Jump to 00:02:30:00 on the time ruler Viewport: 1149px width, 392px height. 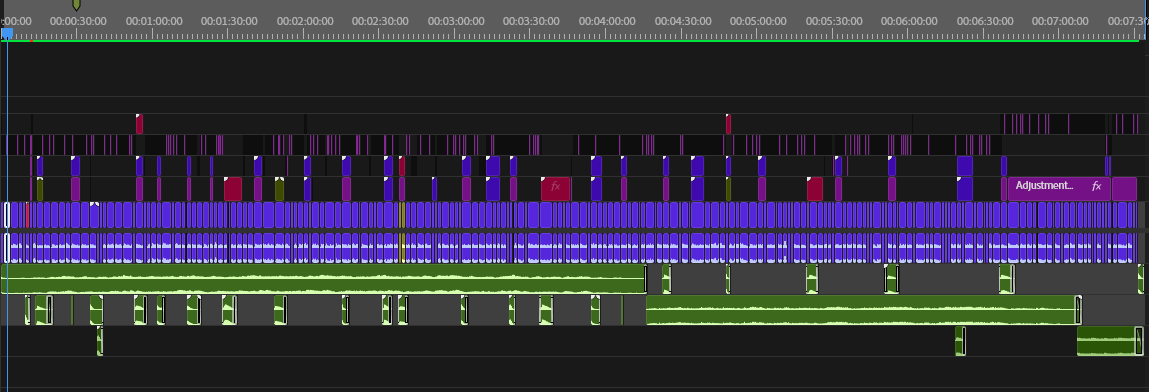click(x=380, y=21)
